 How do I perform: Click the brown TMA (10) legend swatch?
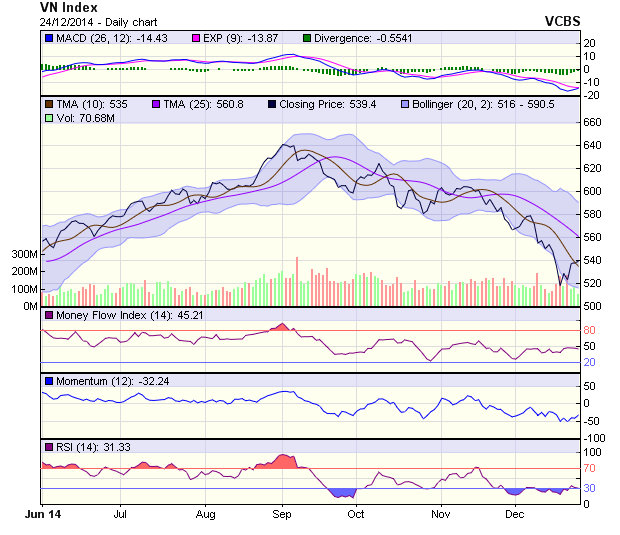(49, 103)
